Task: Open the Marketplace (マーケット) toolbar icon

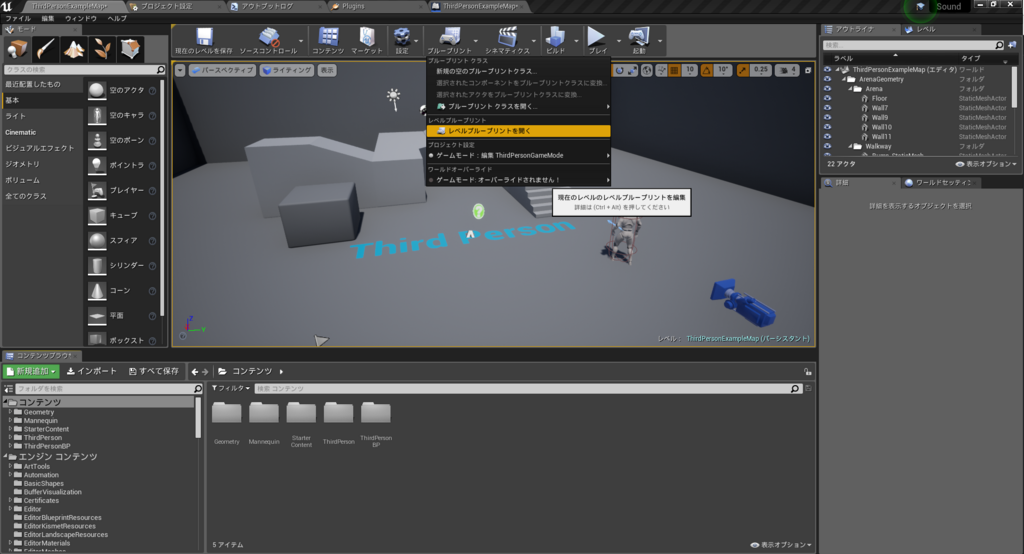Action: tap(366, 37)
